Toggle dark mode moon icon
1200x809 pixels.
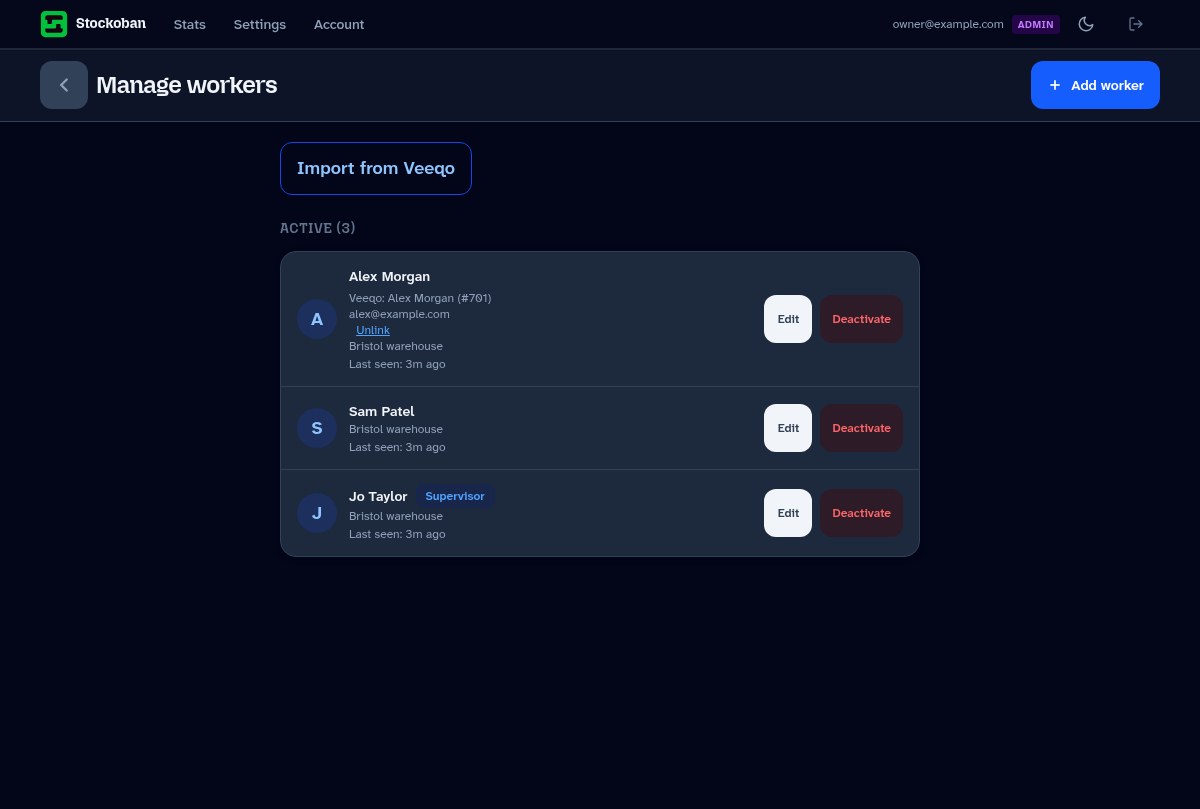click(x=1086, y=24)
